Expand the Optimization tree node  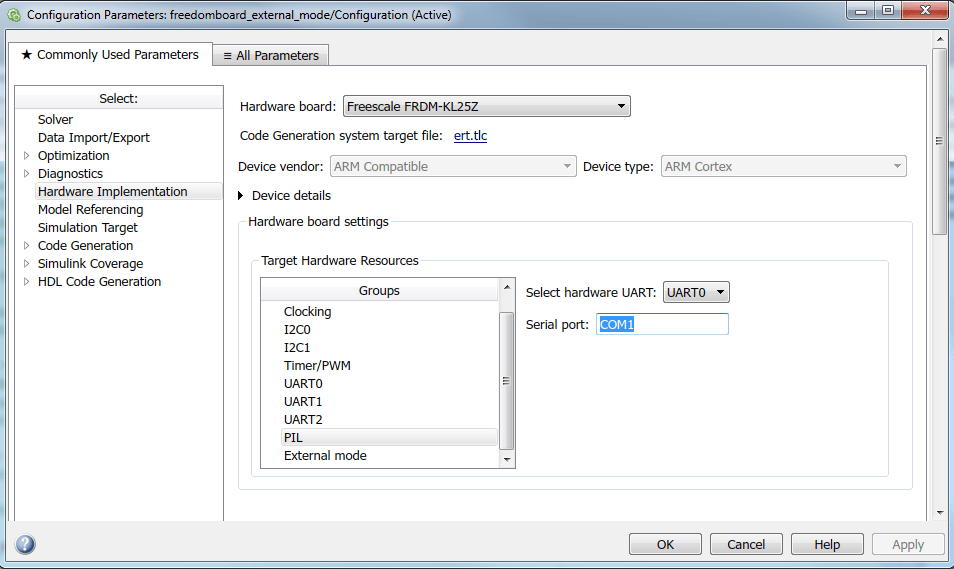pyautogui.click(x=27, y=155)
